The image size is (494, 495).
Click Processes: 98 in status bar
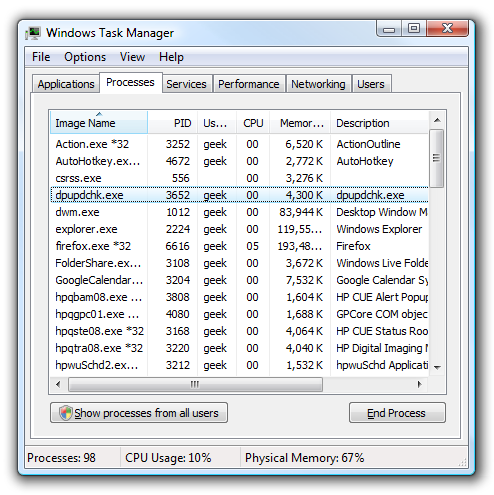click(61, 458)
